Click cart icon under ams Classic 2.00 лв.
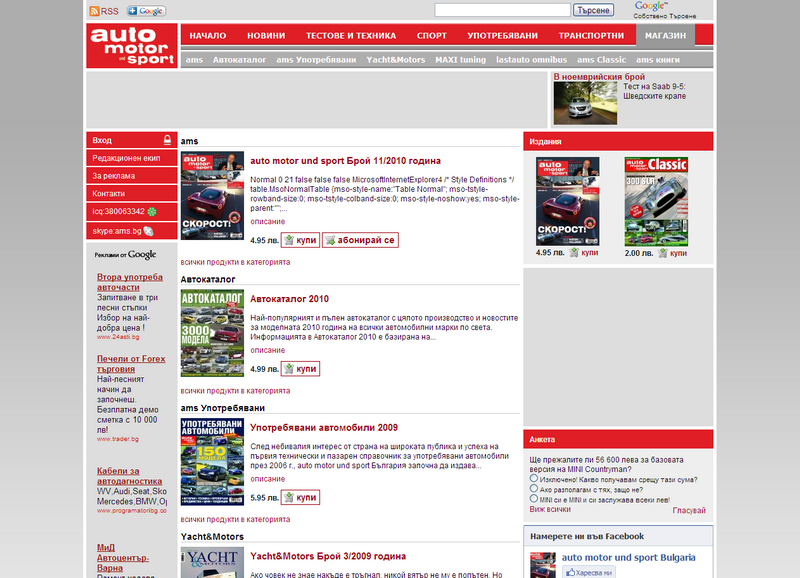 (662, 253)
